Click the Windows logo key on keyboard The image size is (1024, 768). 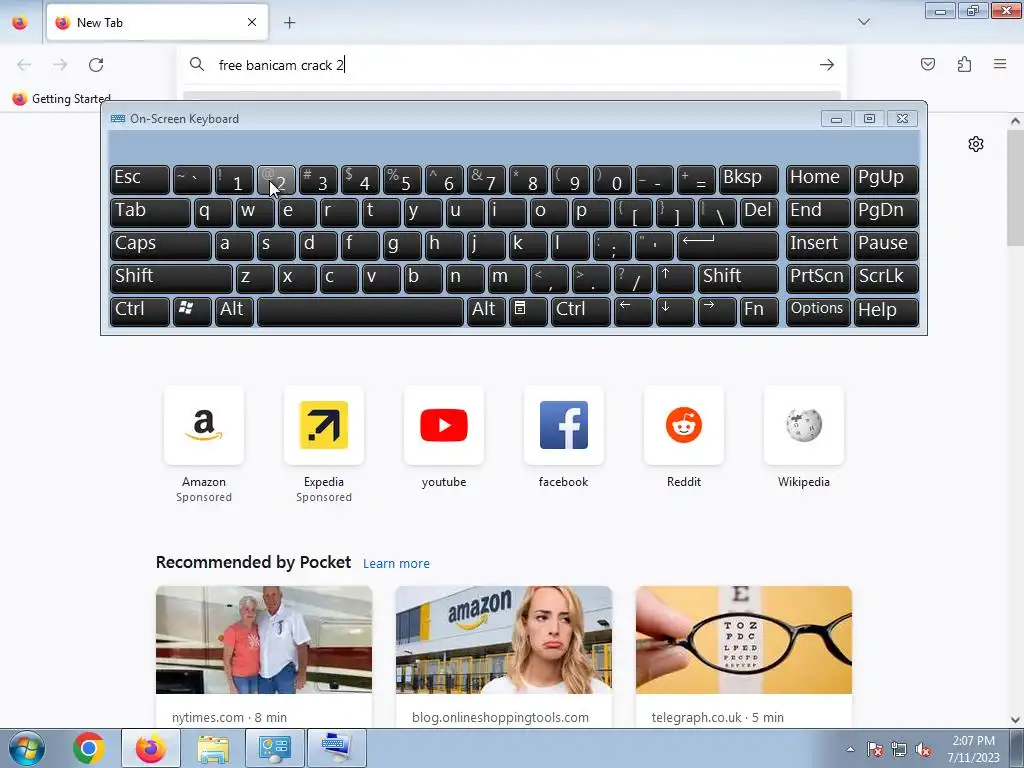tap(192, 311)
